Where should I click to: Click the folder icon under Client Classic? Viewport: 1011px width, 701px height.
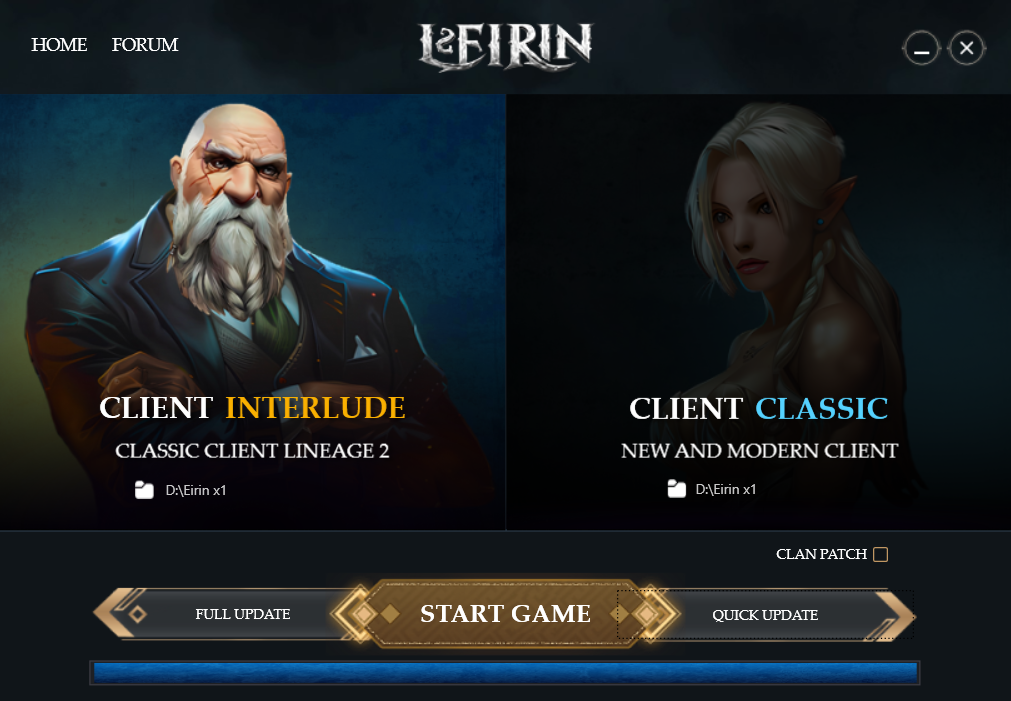click(676, 489)
